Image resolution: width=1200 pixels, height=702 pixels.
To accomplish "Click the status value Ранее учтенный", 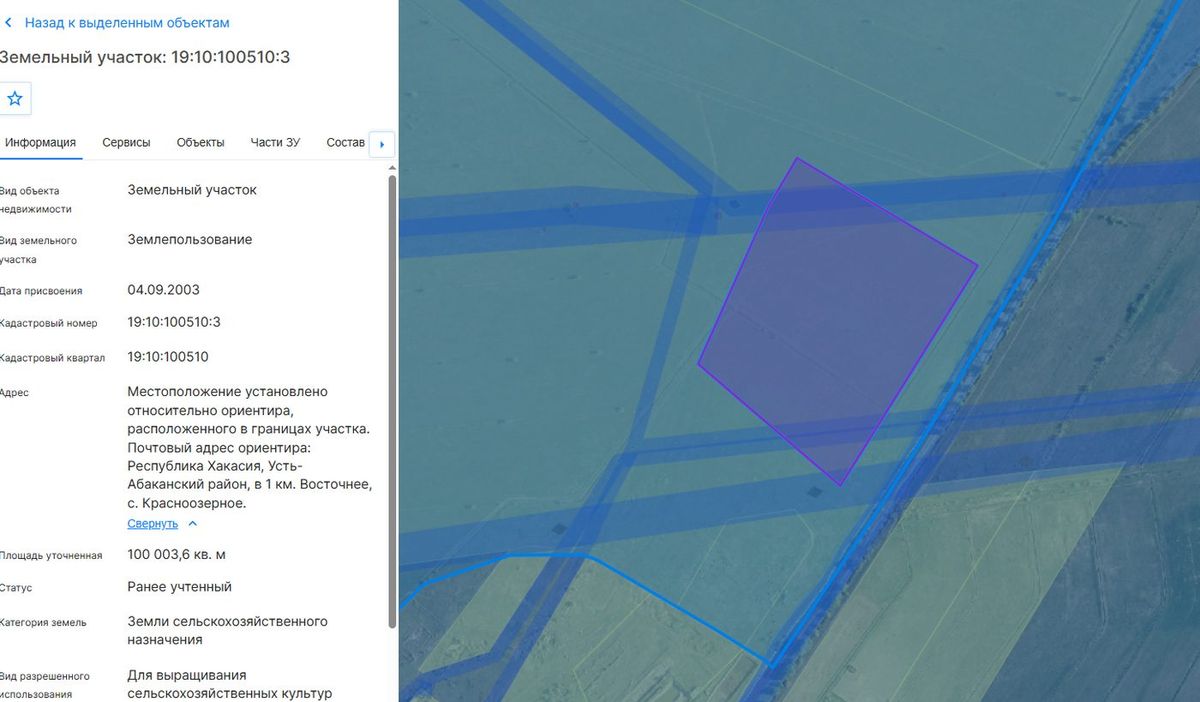I will (180, 587).
